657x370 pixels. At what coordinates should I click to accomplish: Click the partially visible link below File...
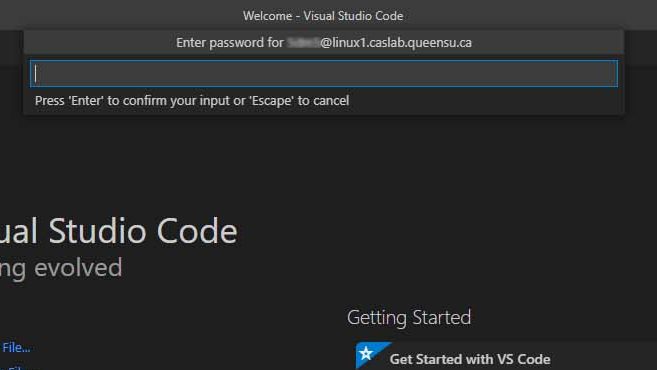(x=17, y=367)
